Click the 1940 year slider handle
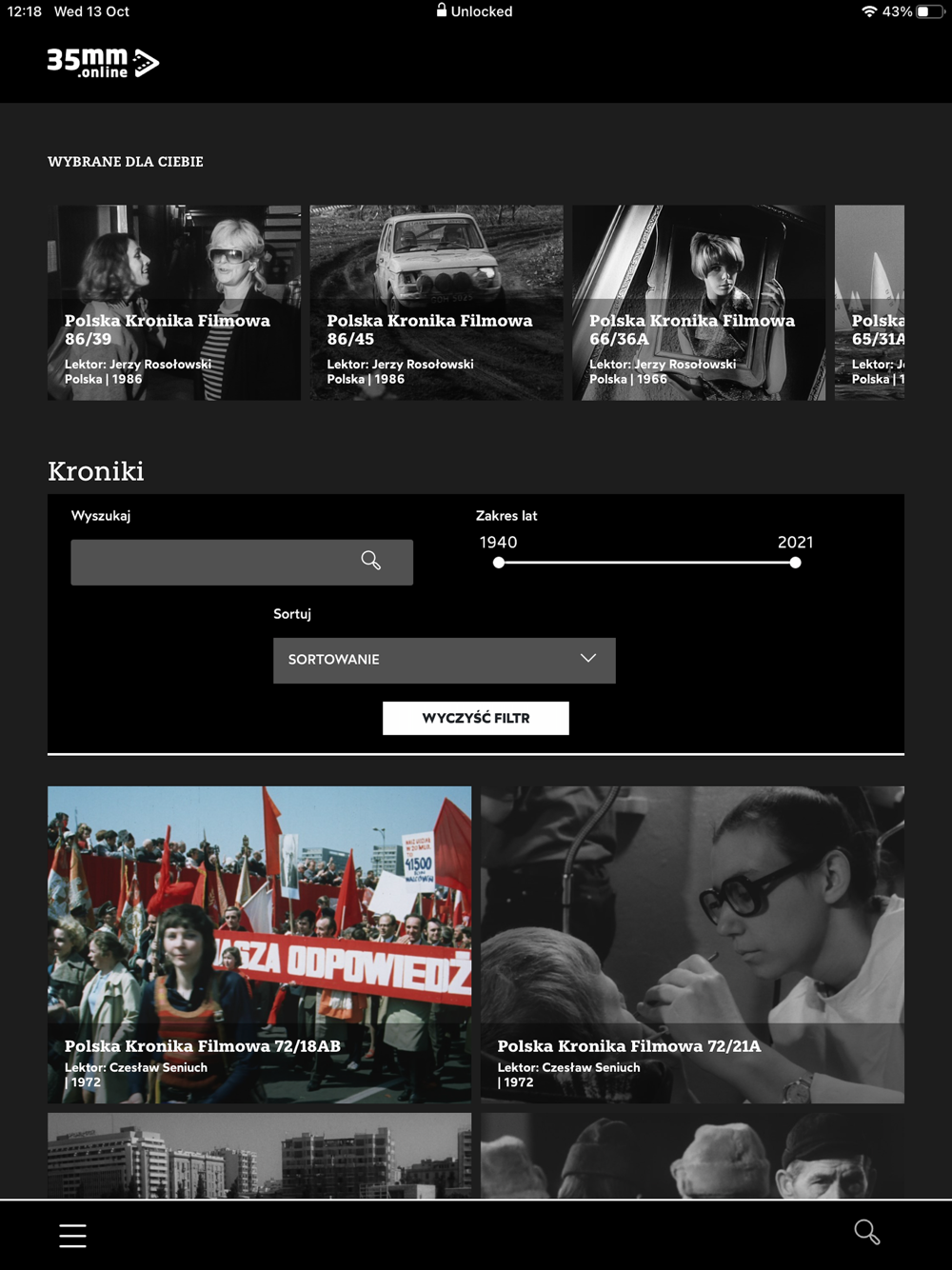The image size is (952, 1270). pyautogui.click(x=498, y=563)
